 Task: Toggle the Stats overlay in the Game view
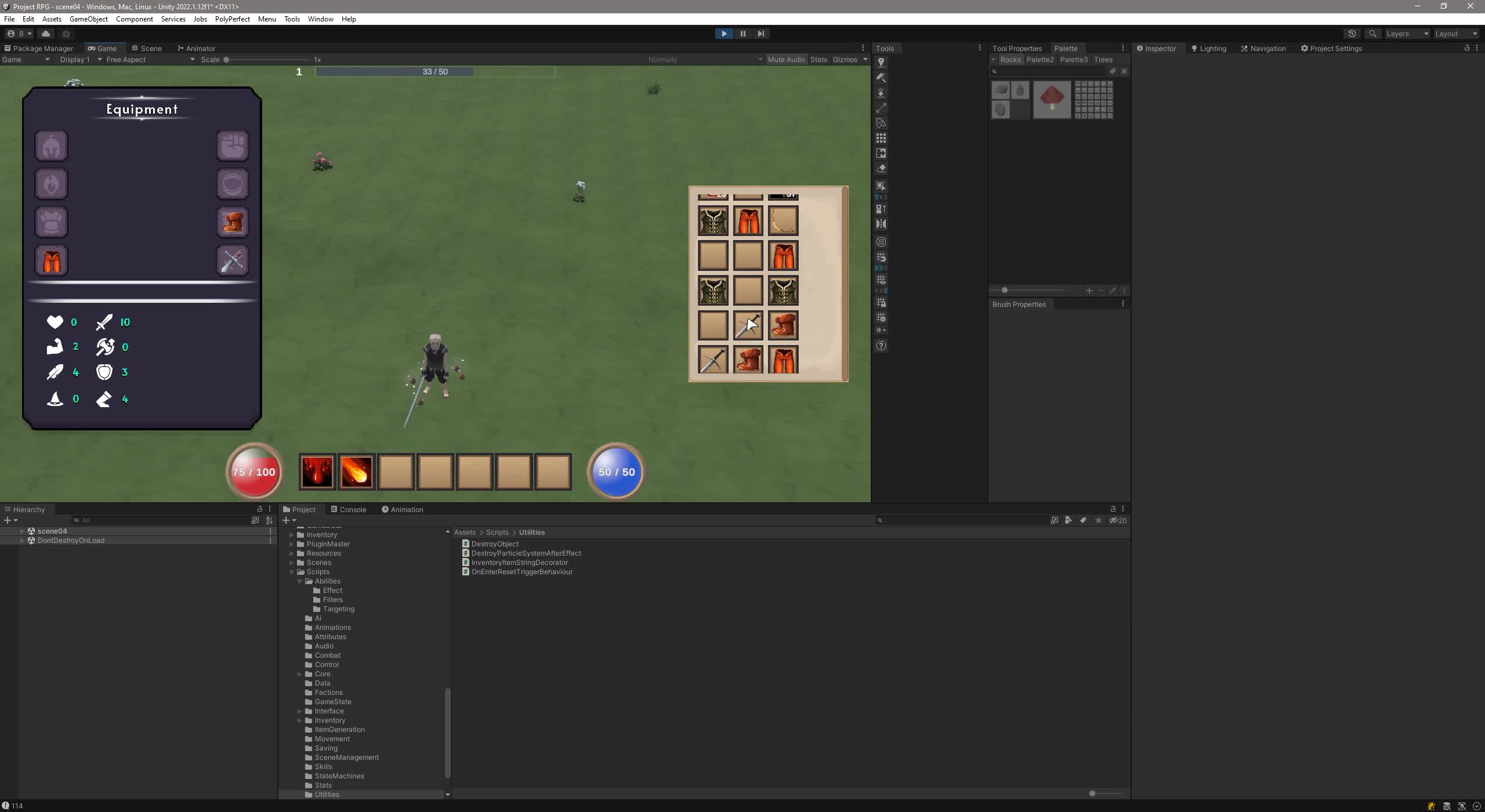tap(818, 59)
